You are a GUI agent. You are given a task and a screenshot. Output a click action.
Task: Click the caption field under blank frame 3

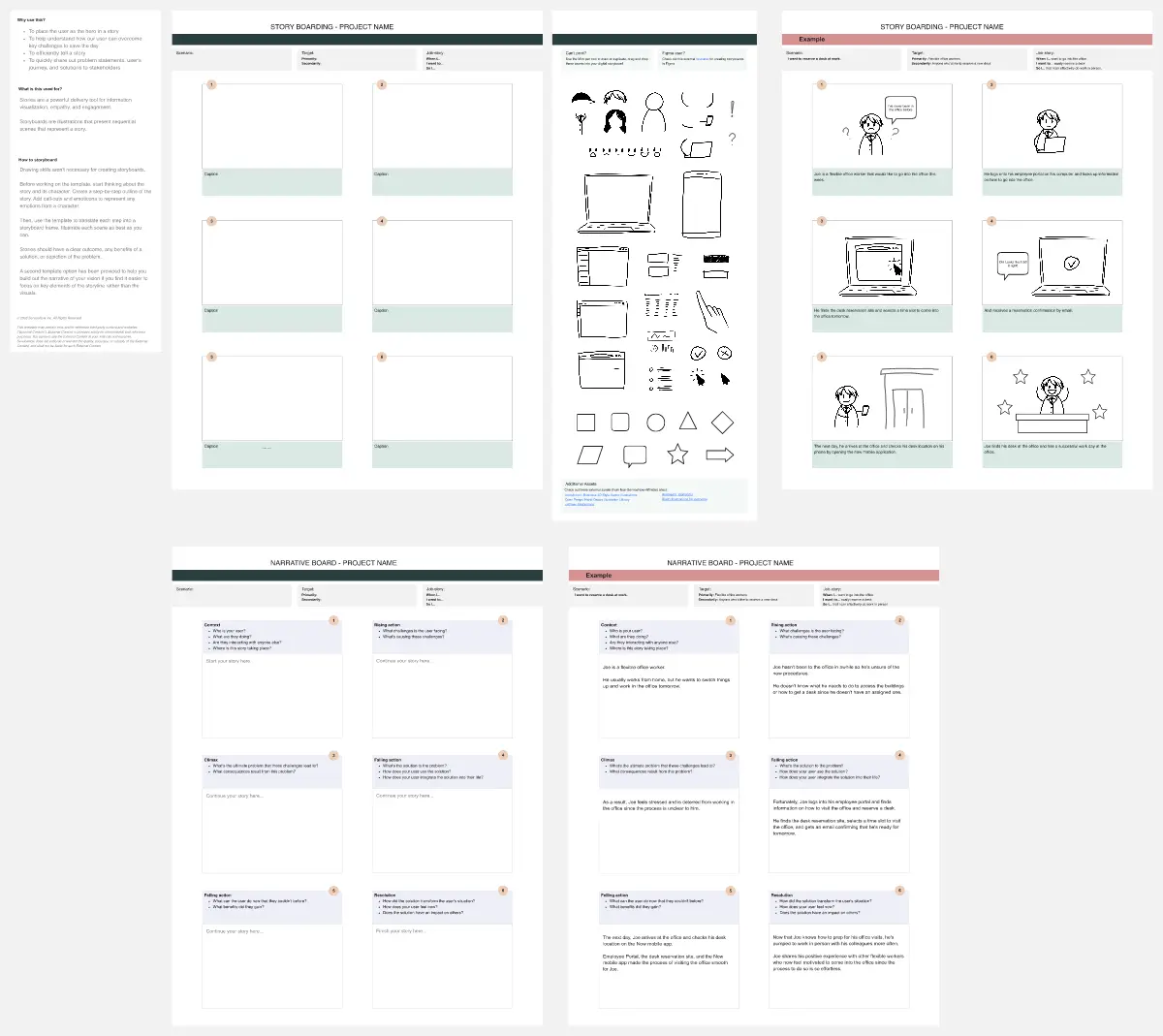272,318
